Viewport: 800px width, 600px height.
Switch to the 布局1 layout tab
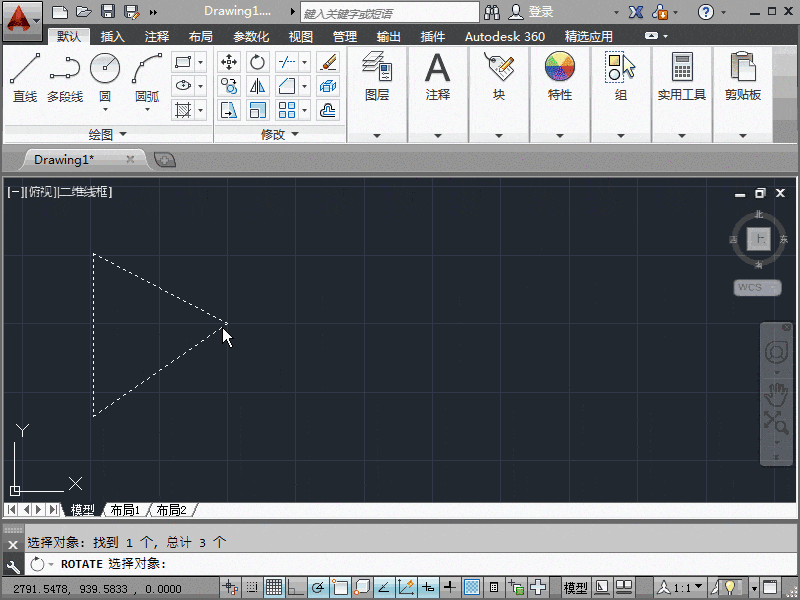(124, 510)
